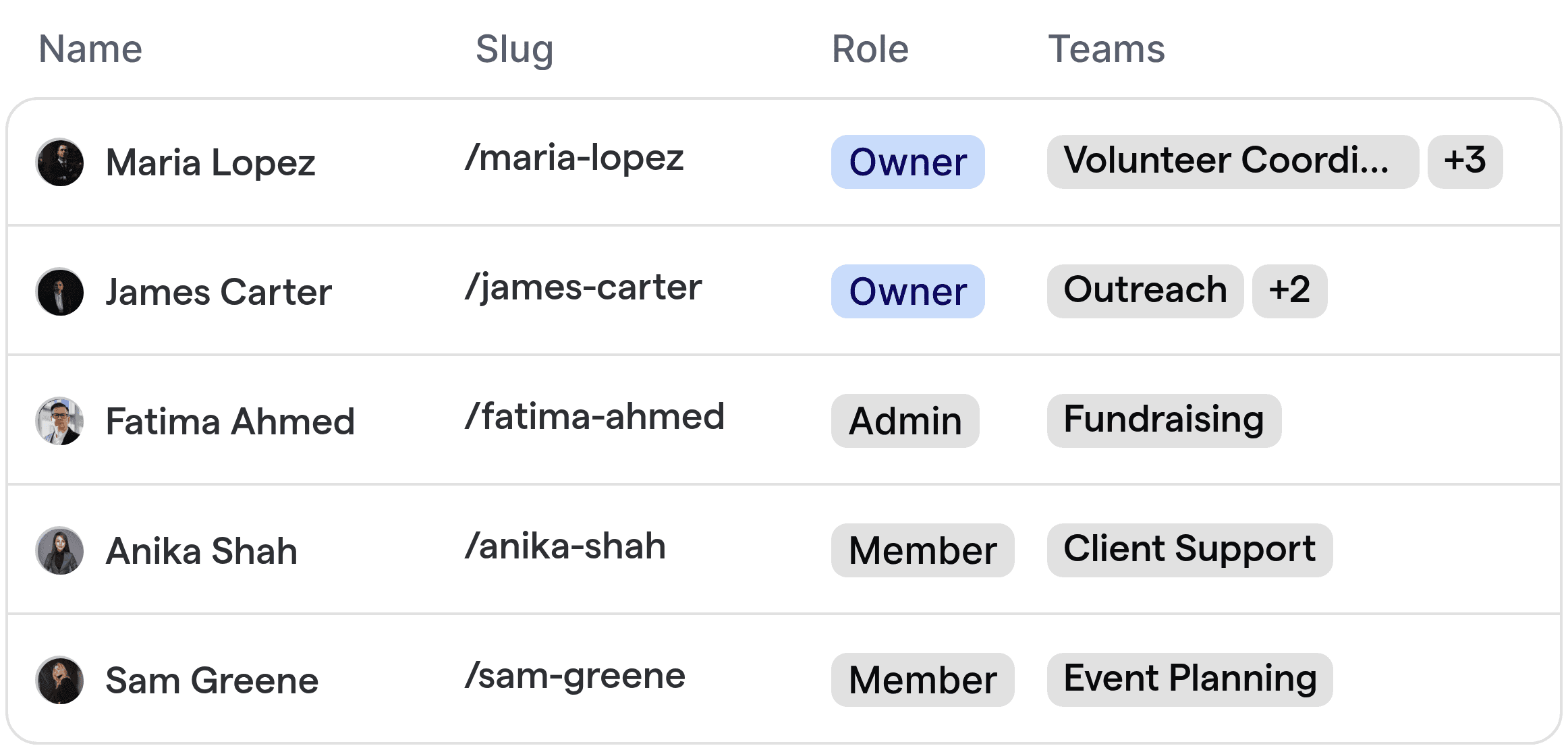The image size is (1568, 750).
Task: Click the Fundraising team badge
Action: click(x=1163, y=421)
